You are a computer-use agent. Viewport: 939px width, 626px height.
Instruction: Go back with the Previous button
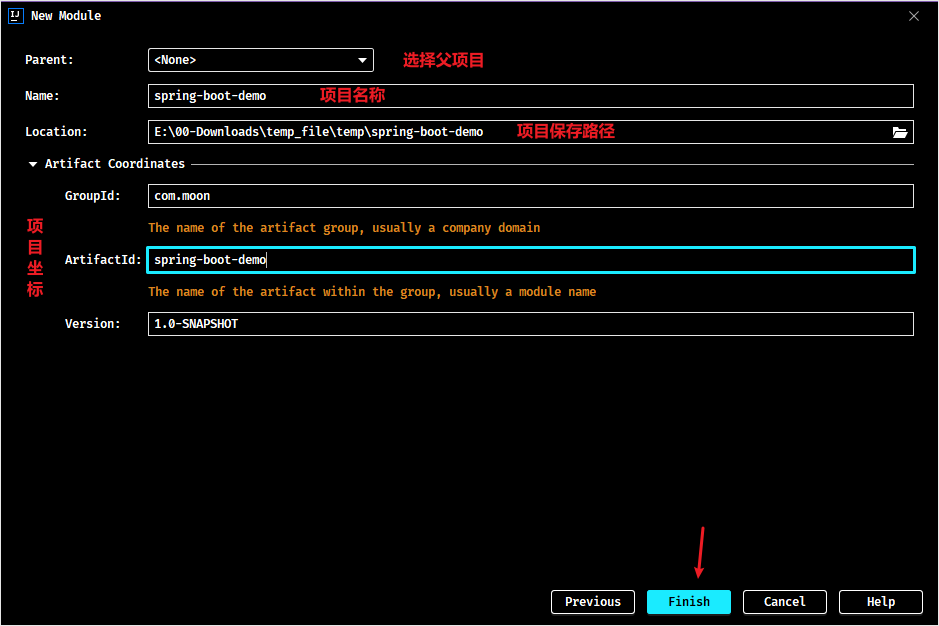click(593, 601)
